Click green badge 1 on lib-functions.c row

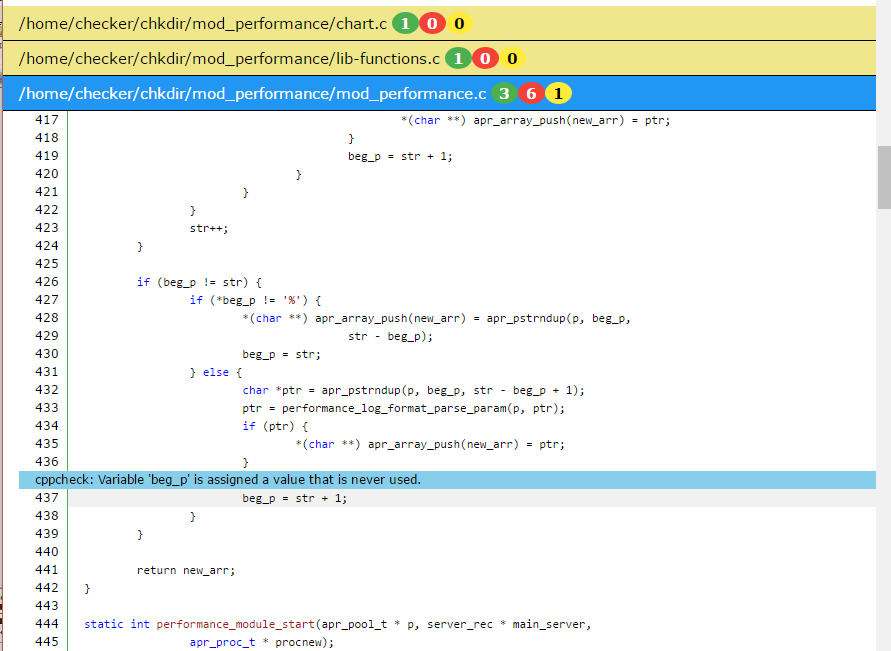(x=458, y=59)
